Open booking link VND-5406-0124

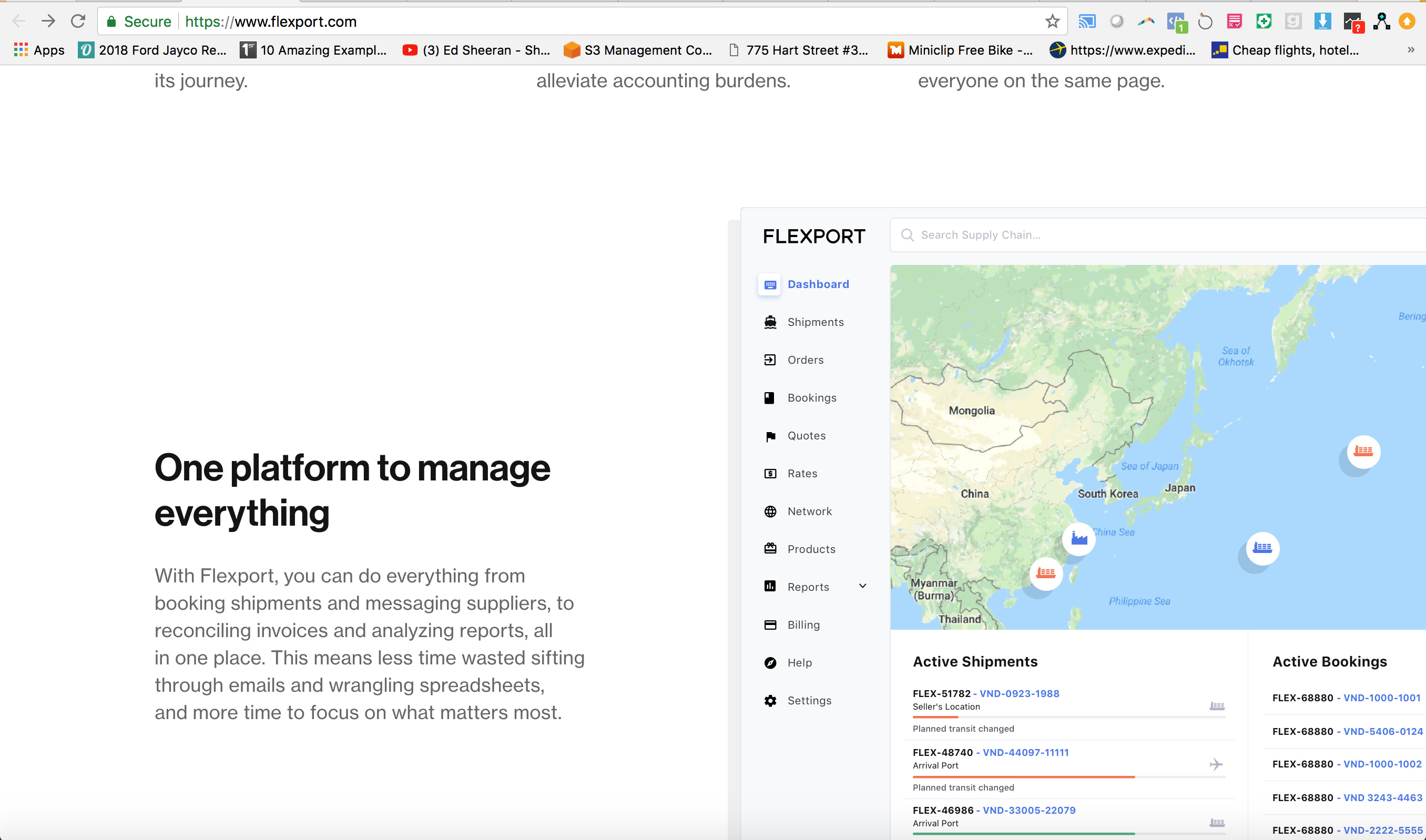[x=1382, y=731]
